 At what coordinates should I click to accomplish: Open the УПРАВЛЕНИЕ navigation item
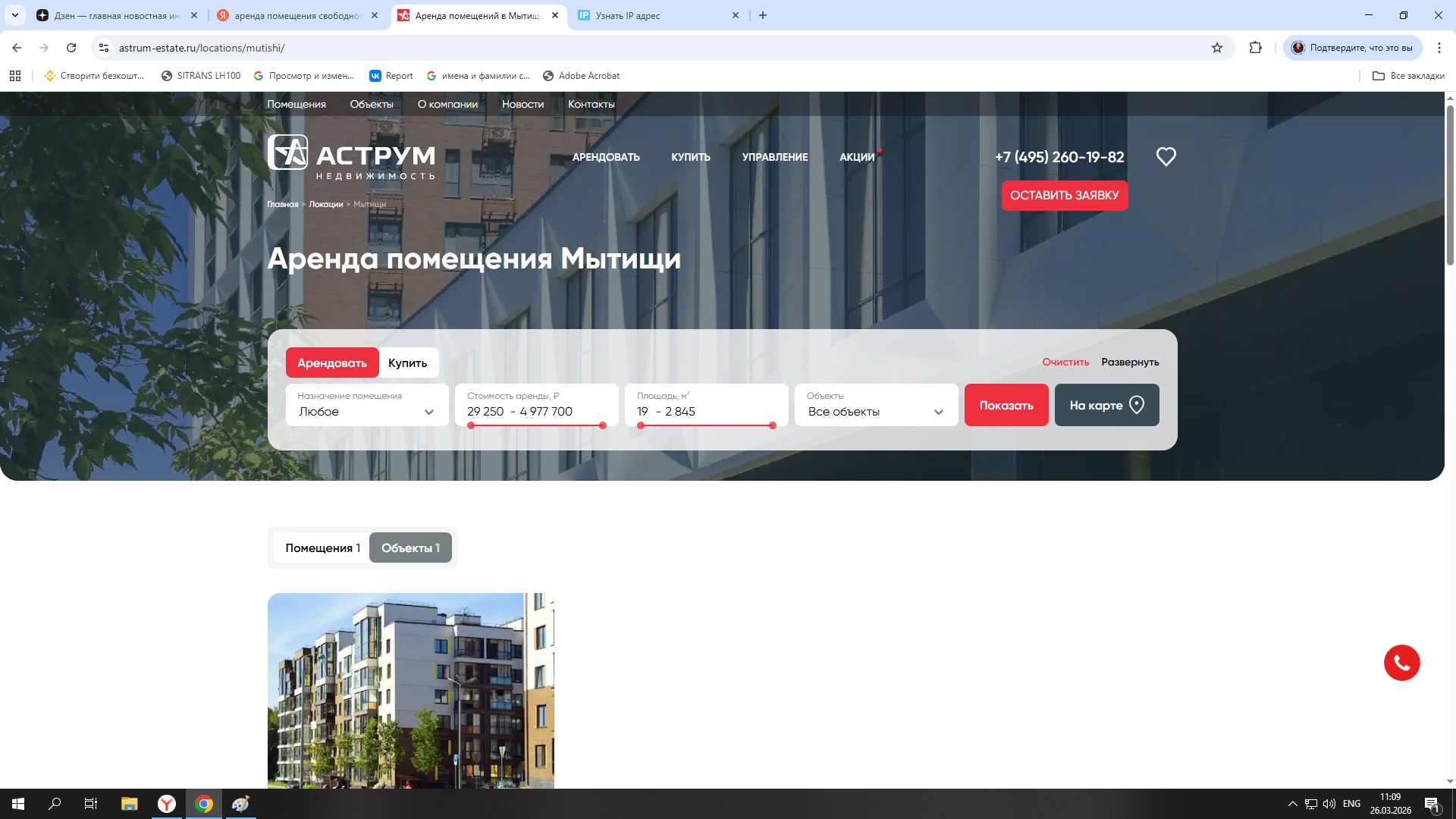pyautogui.click(x=774, y=157)
